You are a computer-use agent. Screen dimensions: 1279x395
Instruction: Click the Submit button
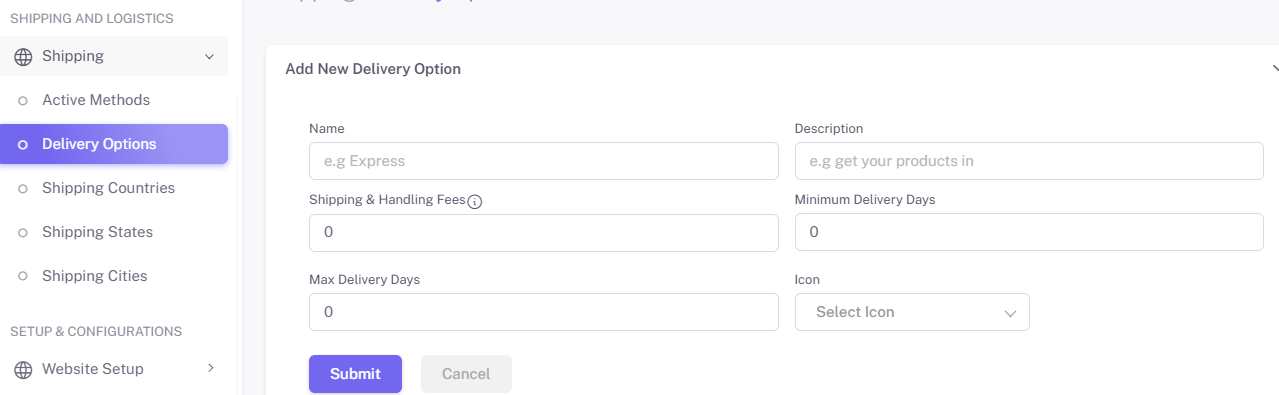coord(355,374)
